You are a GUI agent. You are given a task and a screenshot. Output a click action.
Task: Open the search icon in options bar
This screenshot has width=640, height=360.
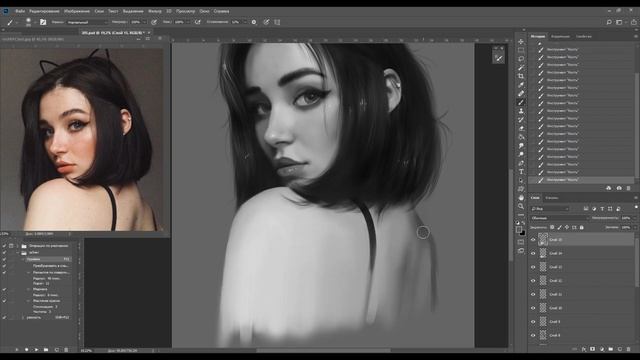[x=609, y=22]
